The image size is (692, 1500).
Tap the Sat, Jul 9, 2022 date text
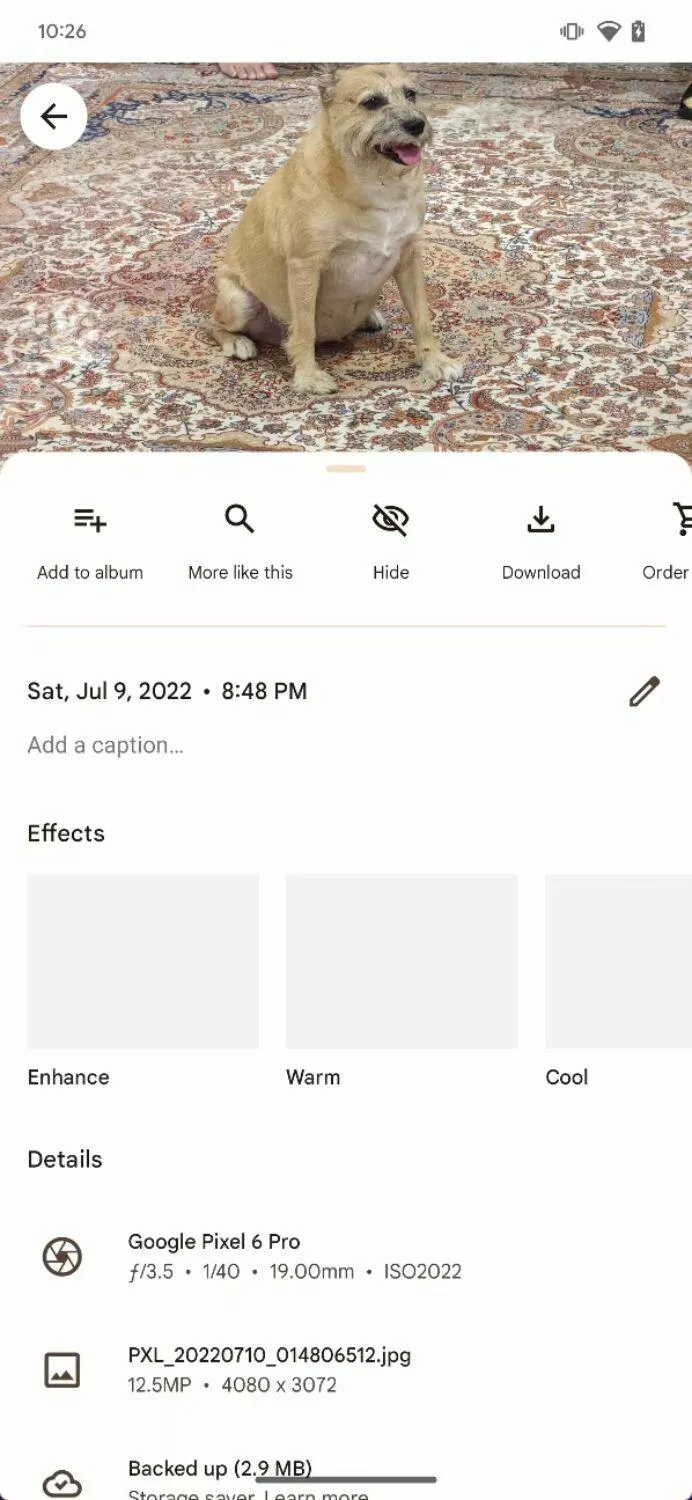(x=109, y=691)
